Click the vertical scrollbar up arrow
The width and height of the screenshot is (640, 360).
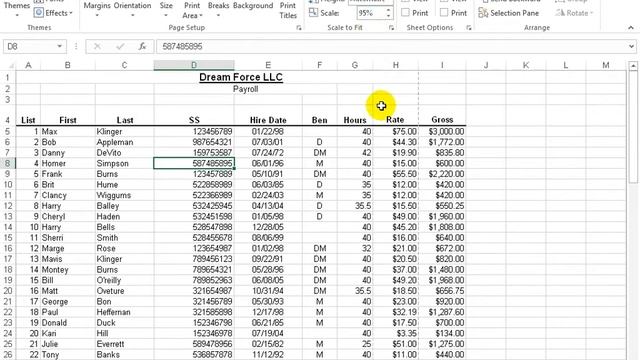click(x=633, y=65)
